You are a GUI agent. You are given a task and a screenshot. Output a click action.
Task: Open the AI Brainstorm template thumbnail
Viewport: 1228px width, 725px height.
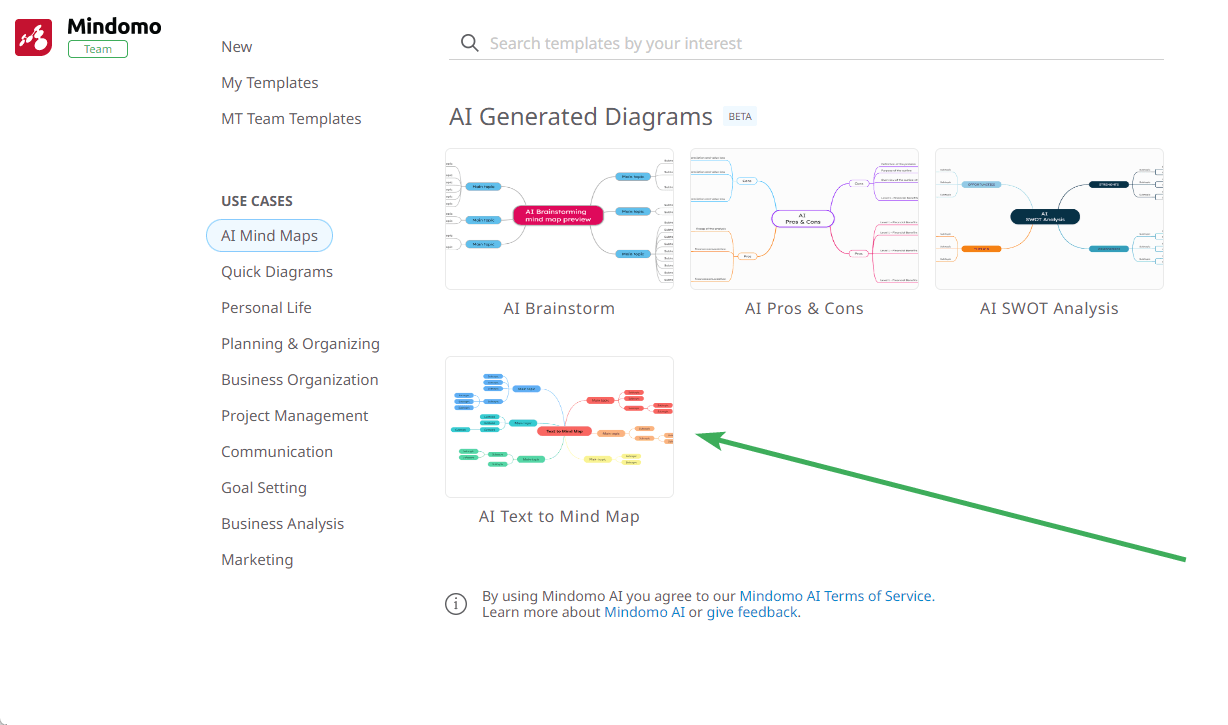[559, 219]
